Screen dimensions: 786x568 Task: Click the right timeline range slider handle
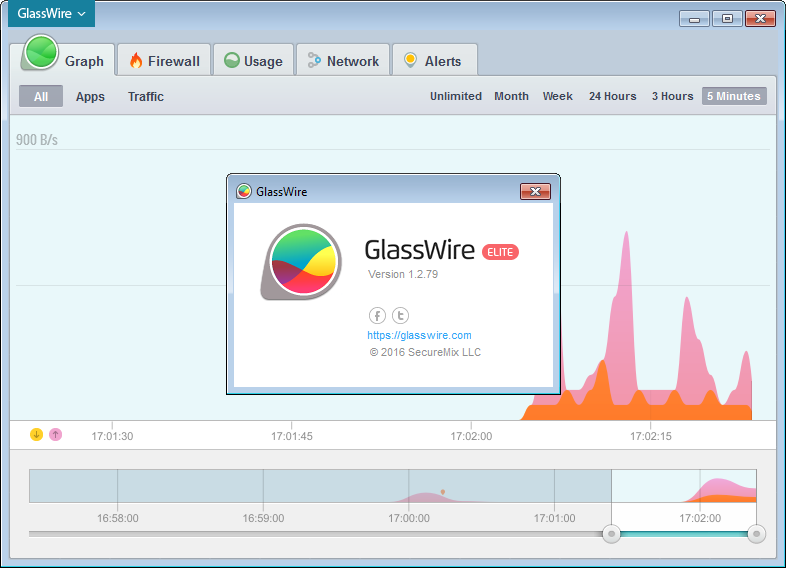tap(756, 534)
